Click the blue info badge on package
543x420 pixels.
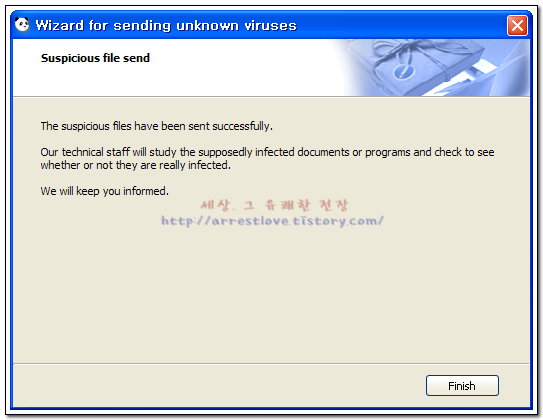point(404,72)
